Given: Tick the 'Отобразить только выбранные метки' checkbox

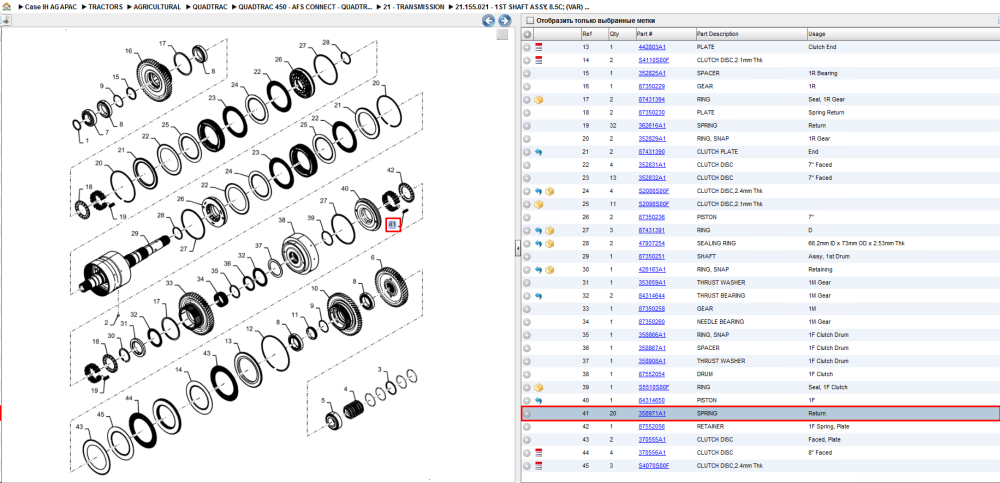Looking at the screenshot, I should 529,20.
